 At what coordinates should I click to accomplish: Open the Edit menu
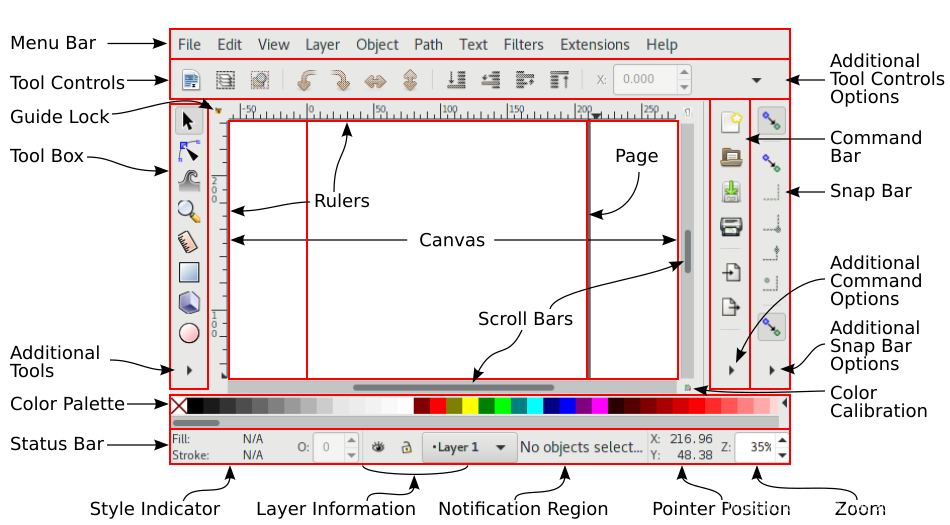pyautogui.click(x=229, y=45)
